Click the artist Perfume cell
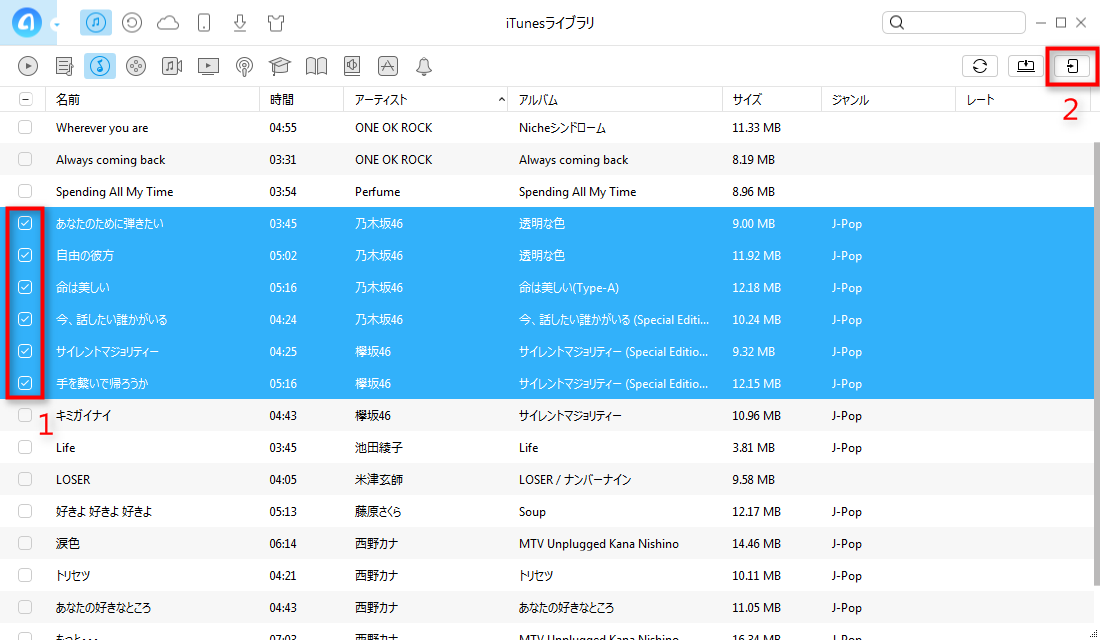The image size is (1100, 640). (x=377, y=192)
